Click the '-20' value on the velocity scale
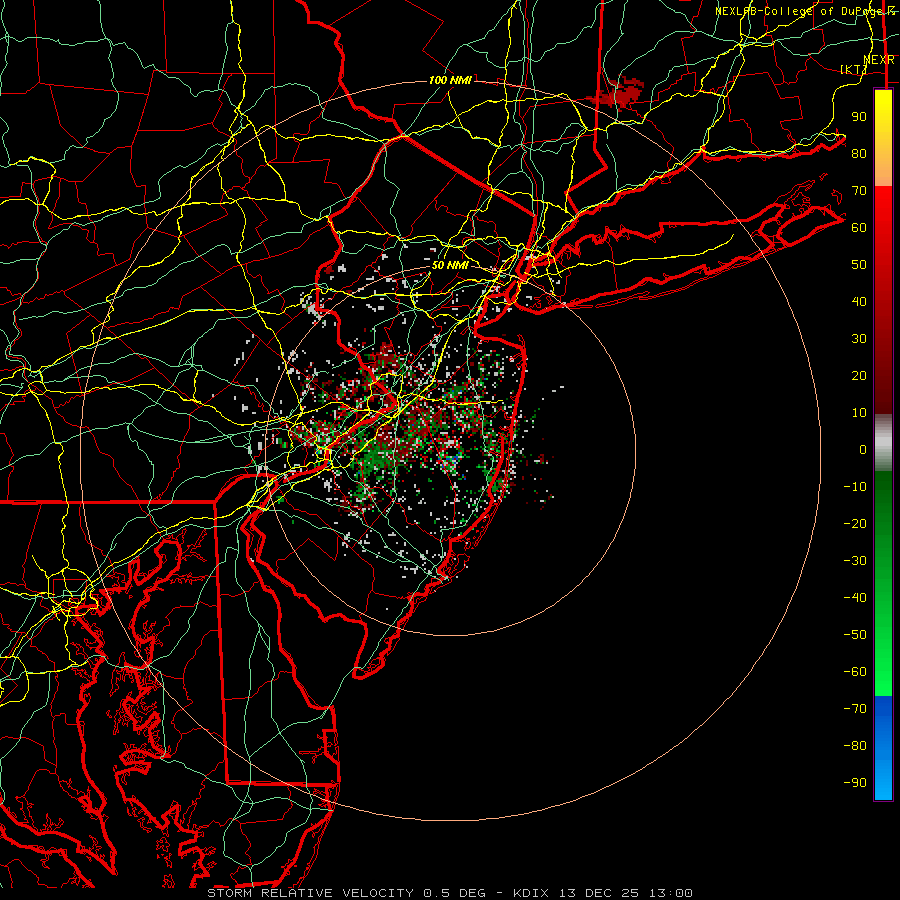This screenshot has height=900, width=900. tap(855, 523)
